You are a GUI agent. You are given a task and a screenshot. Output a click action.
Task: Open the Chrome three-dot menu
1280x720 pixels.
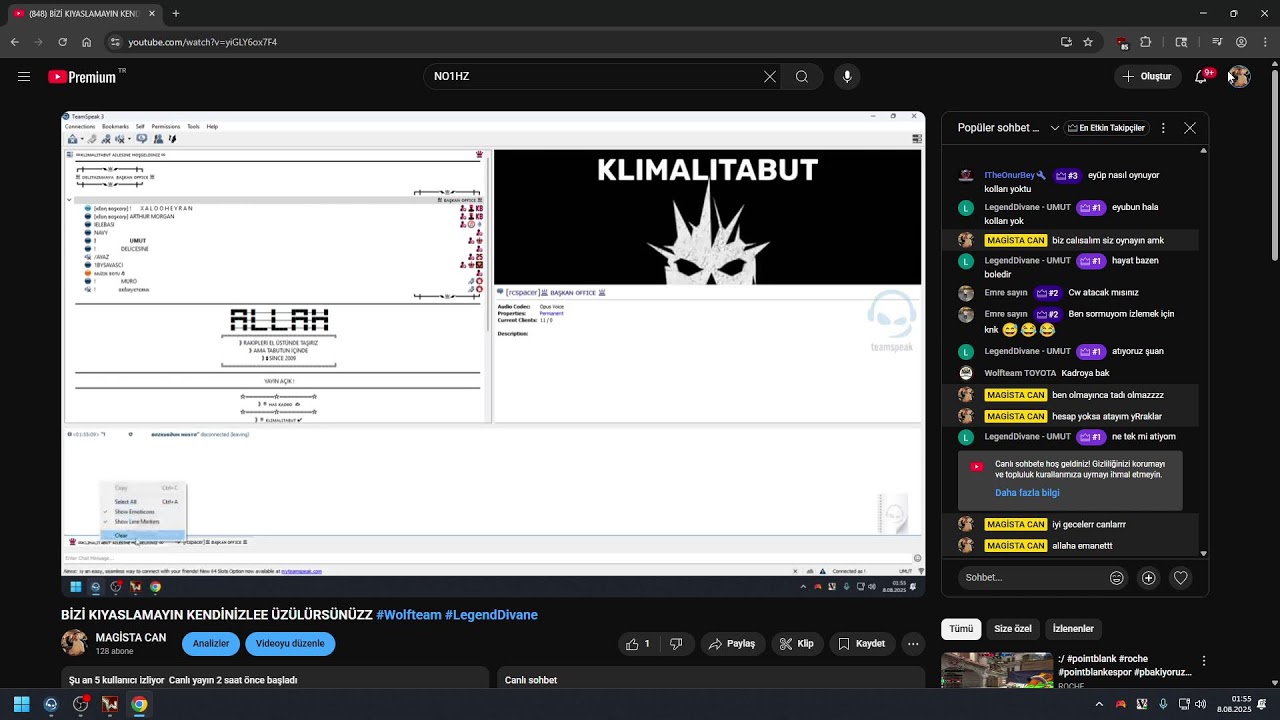point(1265,42)
